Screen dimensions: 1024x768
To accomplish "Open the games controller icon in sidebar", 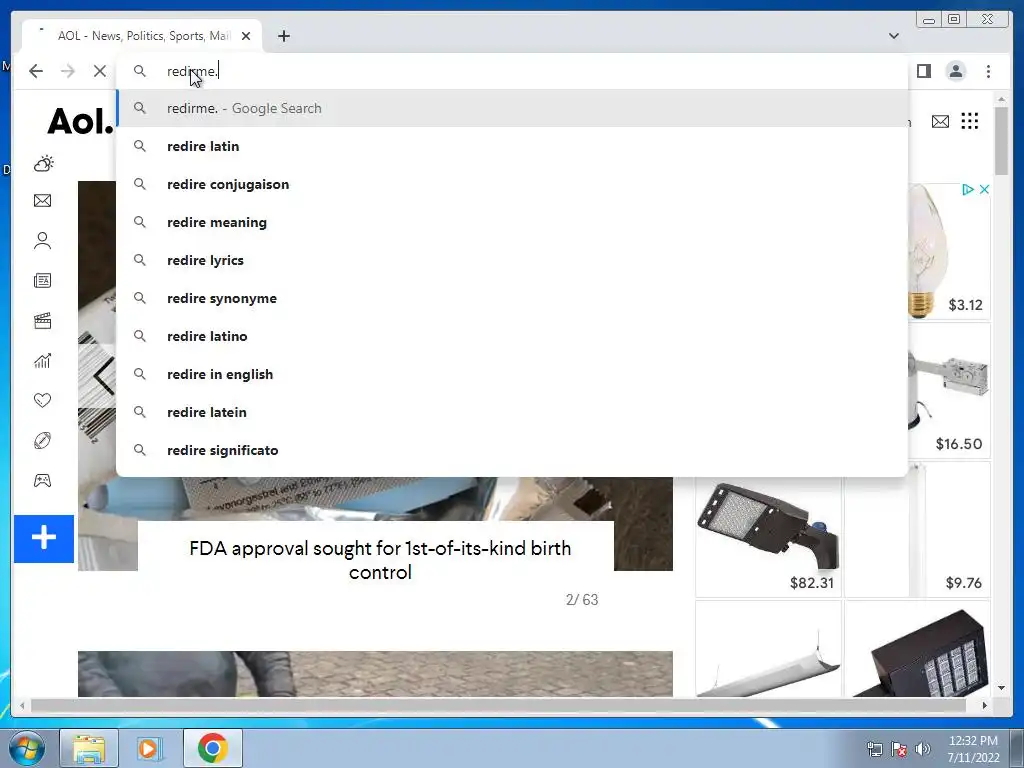I will (42, 481).
